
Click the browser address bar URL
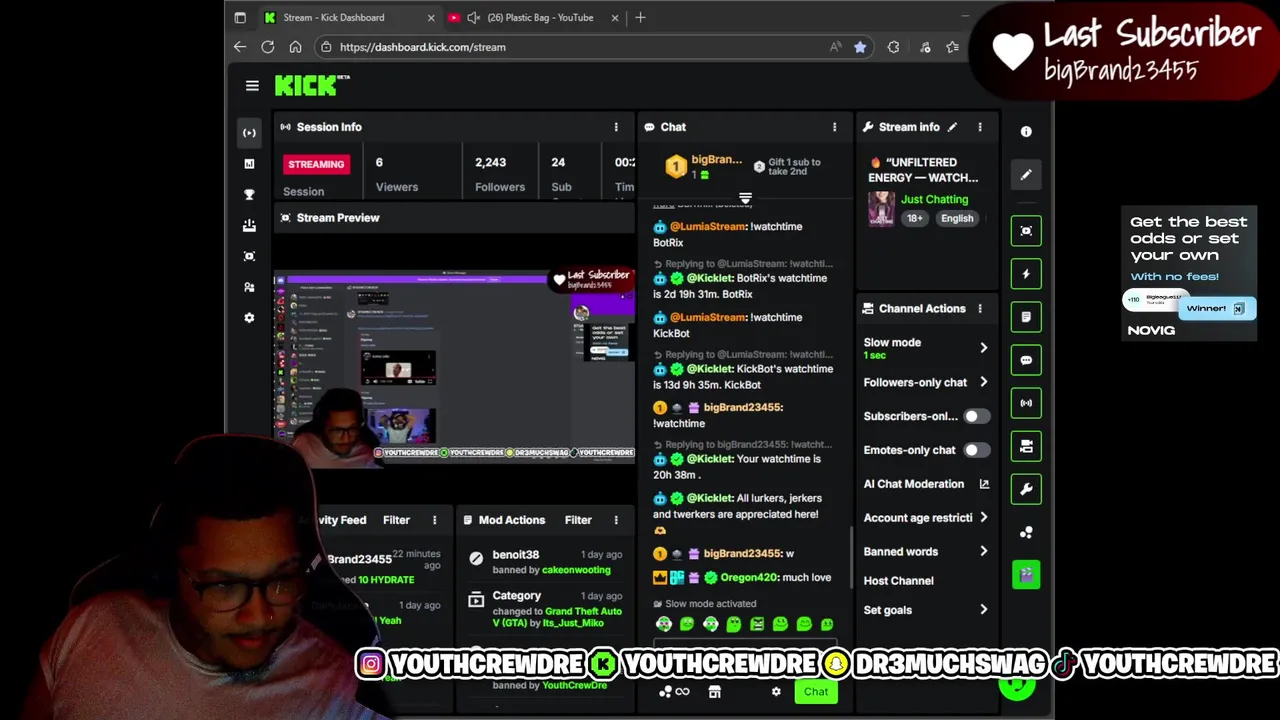(422, 47)
